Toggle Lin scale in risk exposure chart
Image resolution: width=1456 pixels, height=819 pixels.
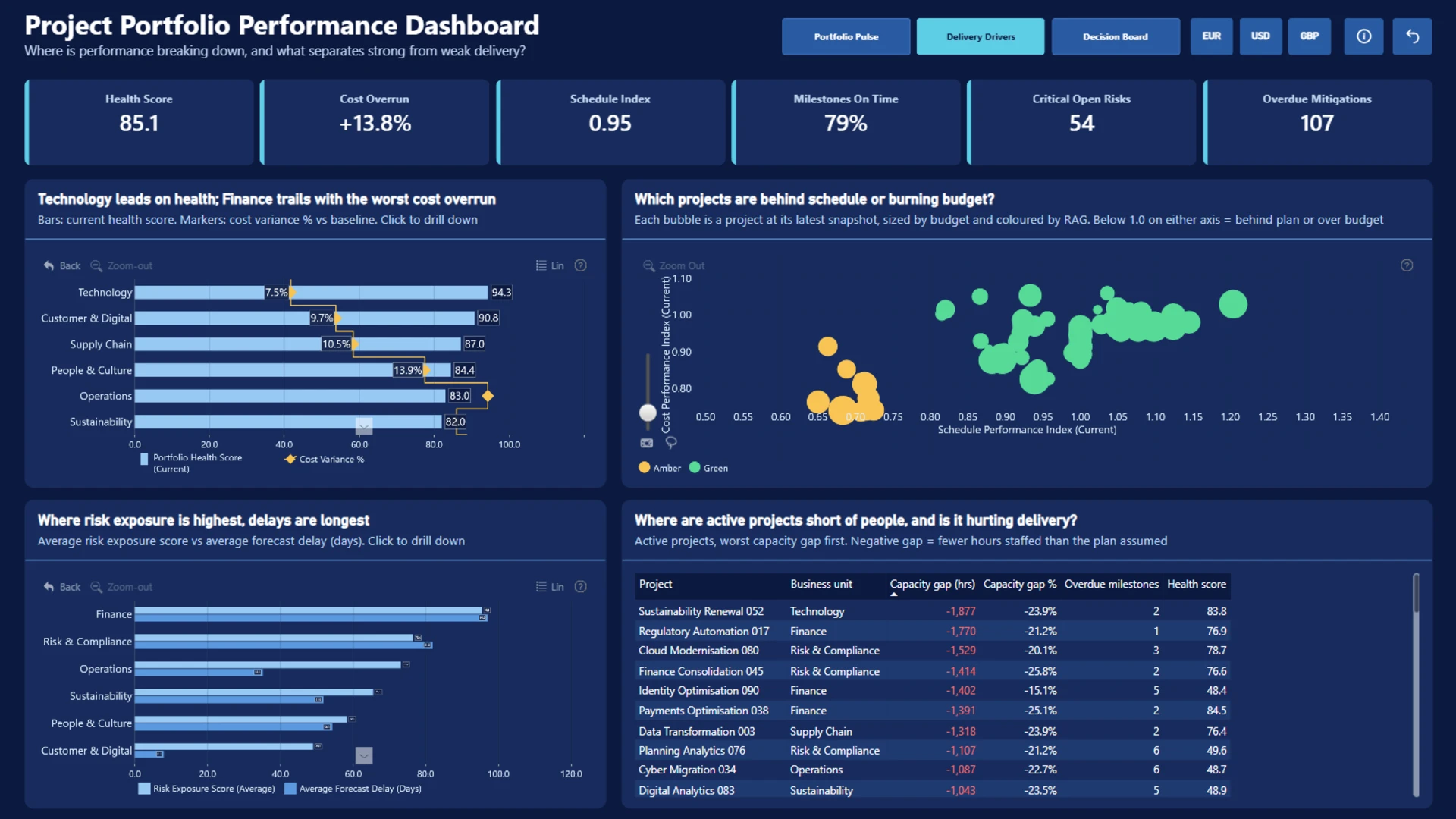[x=550, y=587]
